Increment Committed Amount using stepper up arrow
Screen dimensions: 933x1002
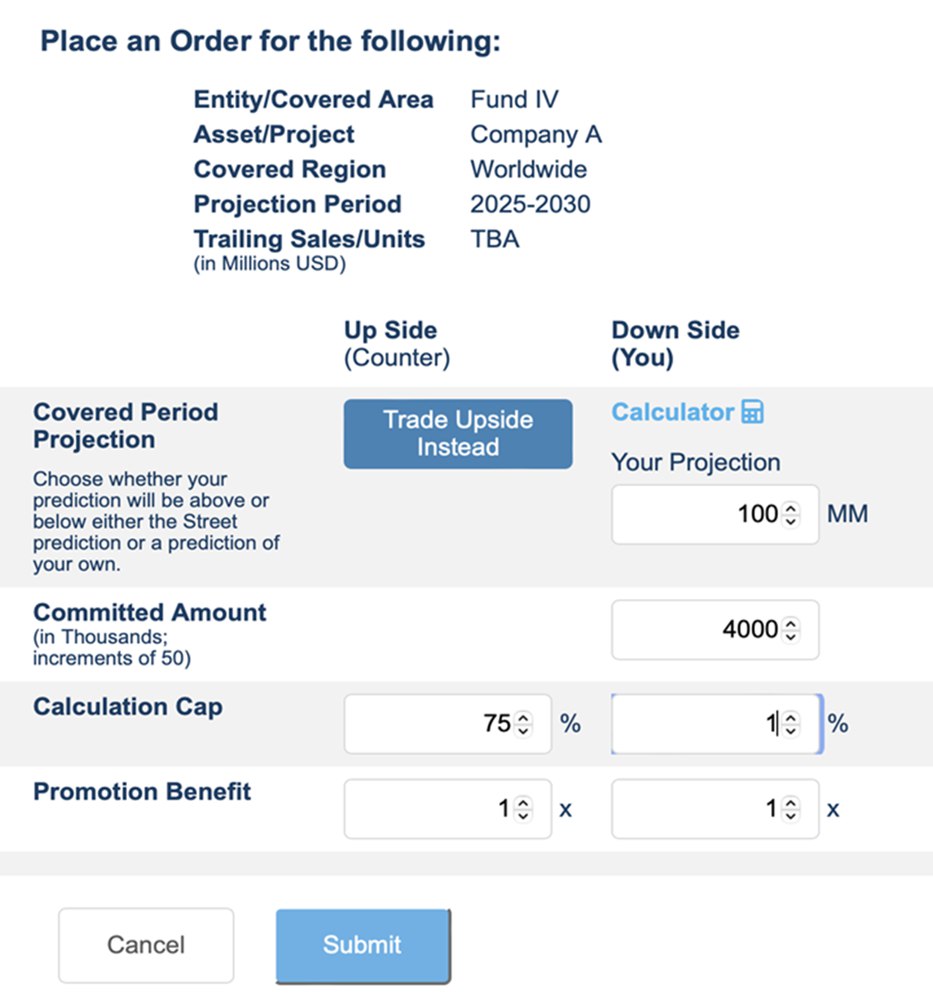coord(791,624)
